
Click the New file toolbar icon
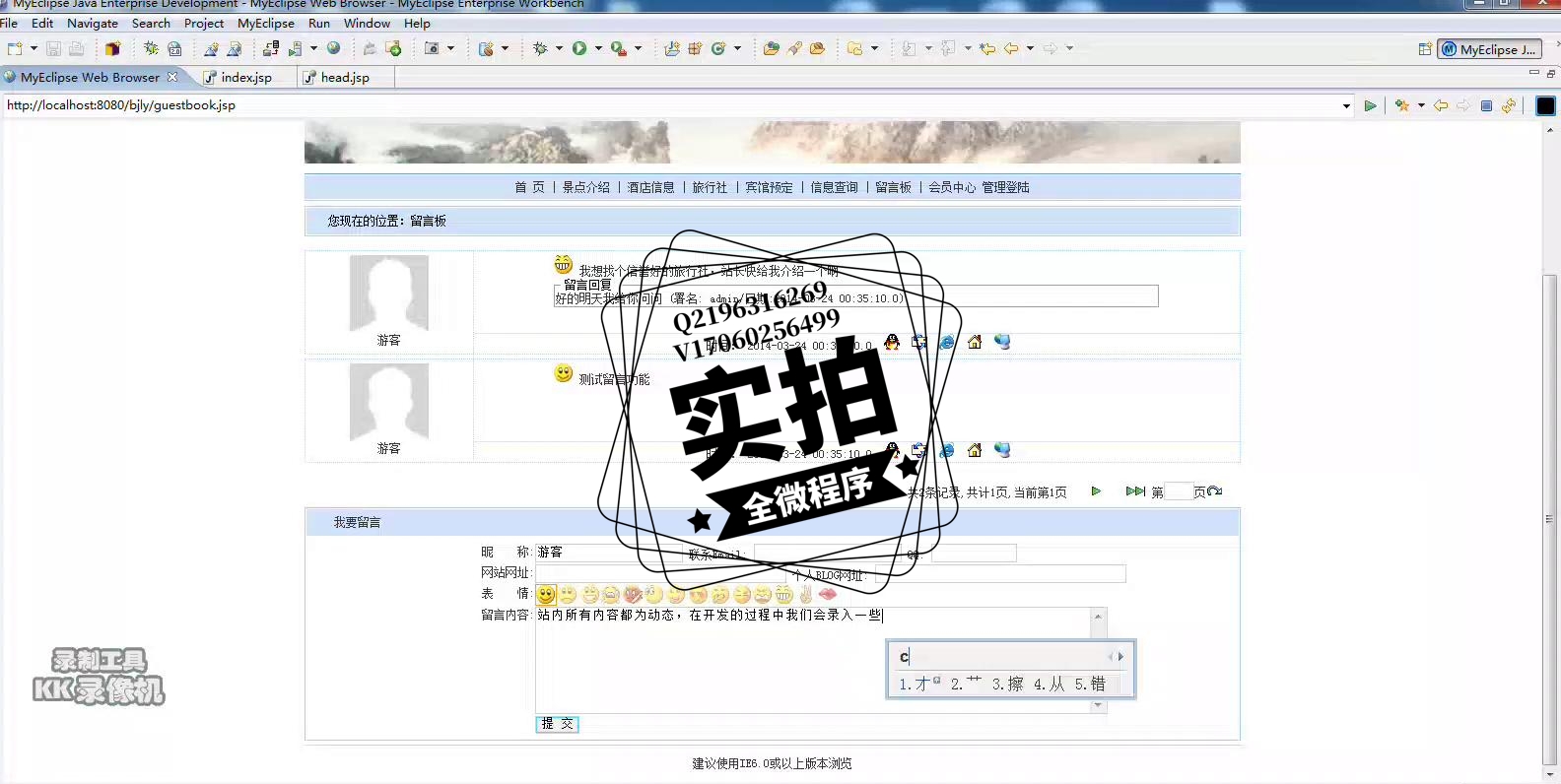[x=15, y=48]
